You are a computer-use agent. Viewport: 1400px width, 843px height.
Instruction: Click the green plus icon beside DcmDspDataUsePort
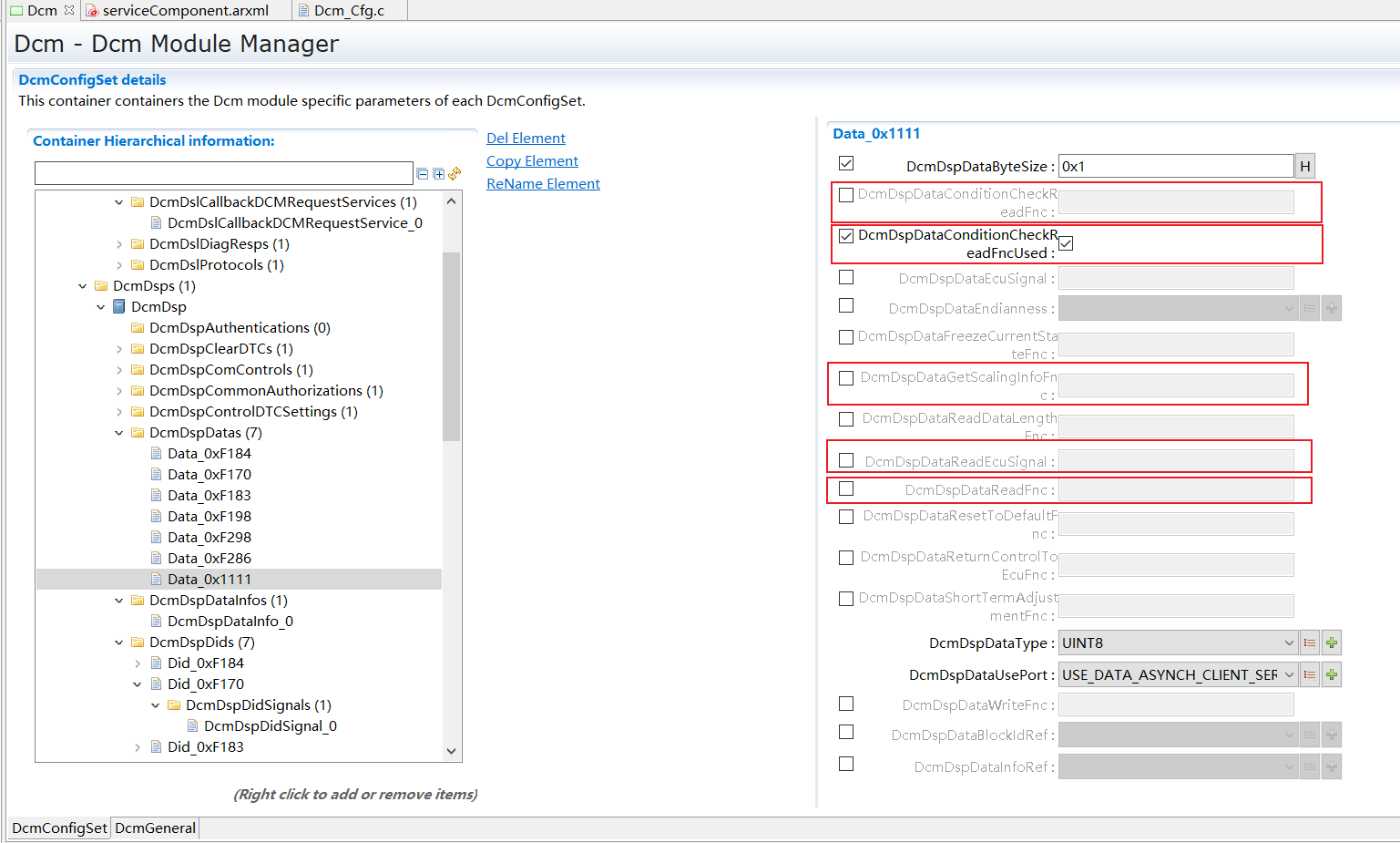tap(1331, 673)
